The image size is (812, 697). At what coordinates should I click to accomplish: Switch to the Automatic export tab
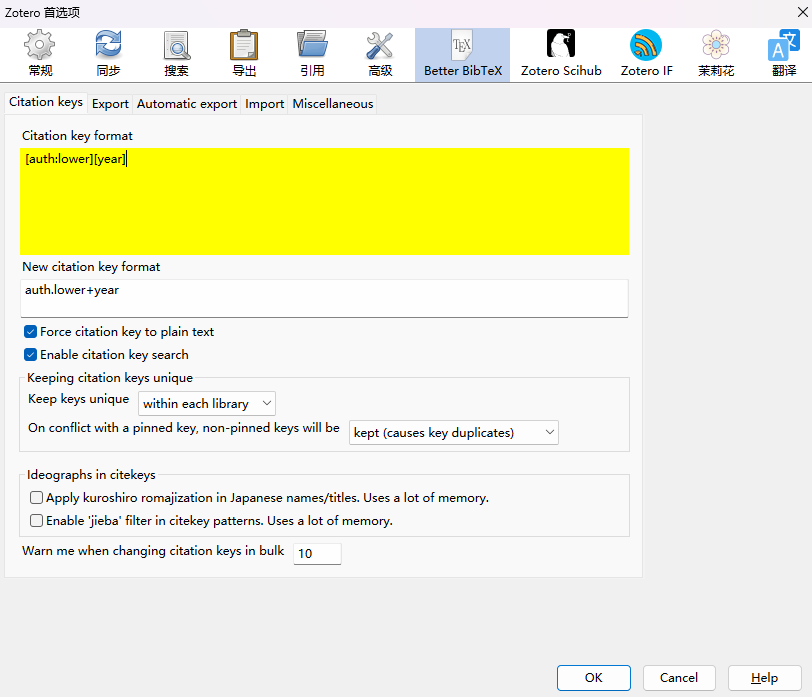pos(187,104)
